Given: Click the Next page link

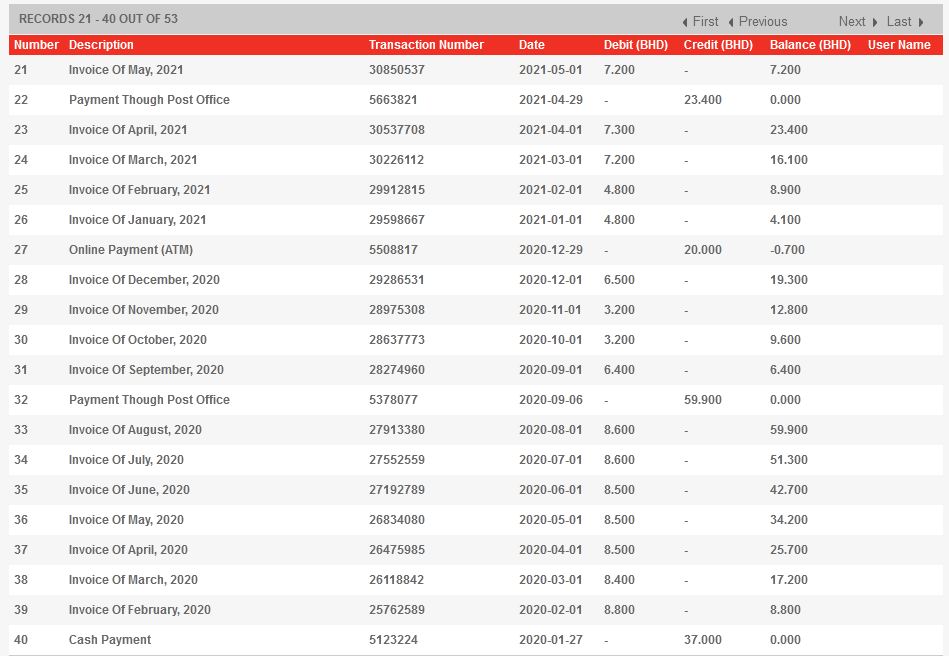Looking at the screenshot, I should point(852,21).
